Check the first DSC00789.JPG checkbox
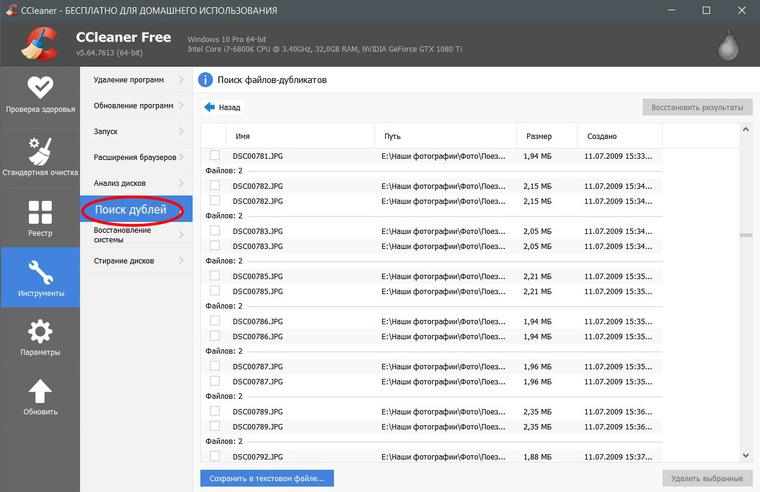Screen dimensions: 760x492 click(215, 411)
